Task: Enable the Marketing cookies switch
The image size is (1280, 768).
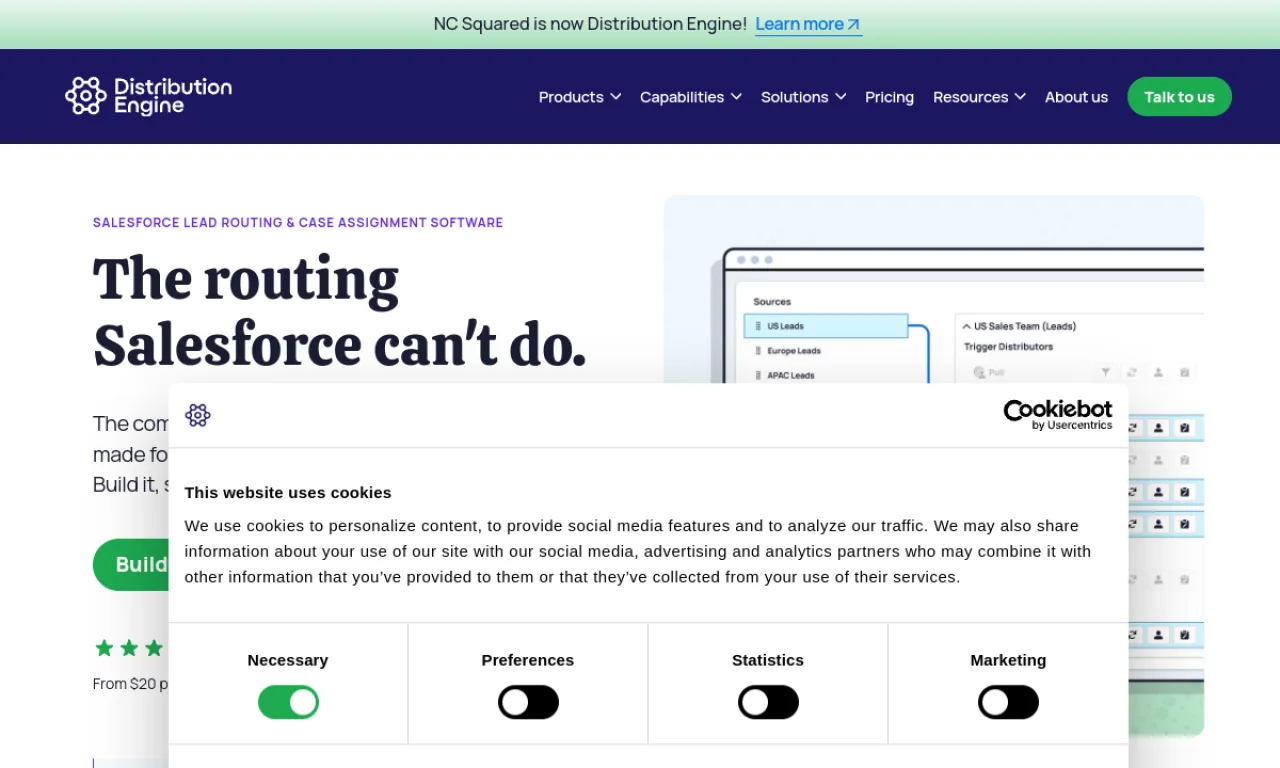Action: [1008, 702]
